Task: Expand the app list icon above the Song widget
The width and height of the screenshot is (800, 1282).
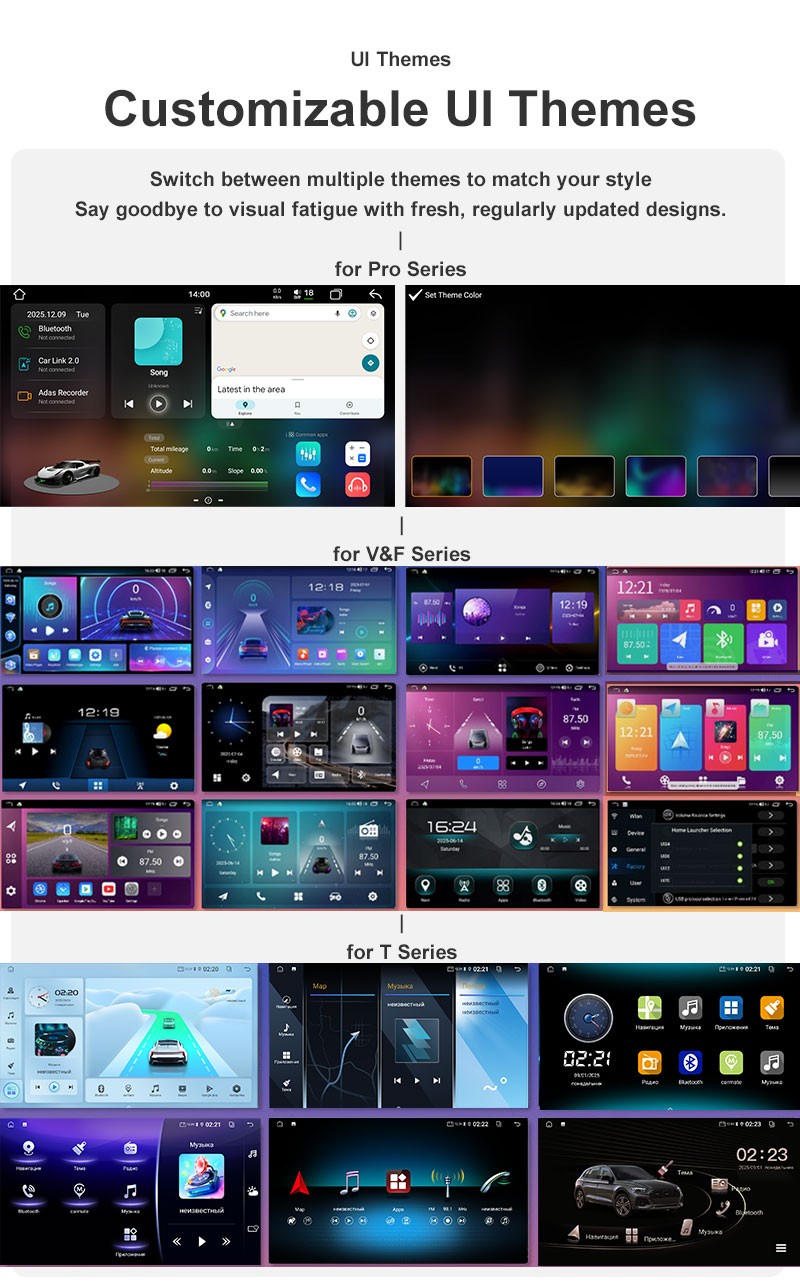Action: 198,310
